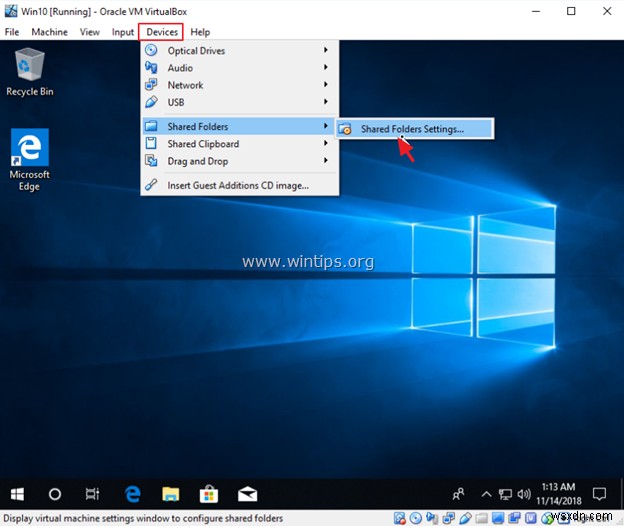Click the Shared Clipboard icon in Devices menu
This screenshot has width=624, height=526.
(151, 143)
